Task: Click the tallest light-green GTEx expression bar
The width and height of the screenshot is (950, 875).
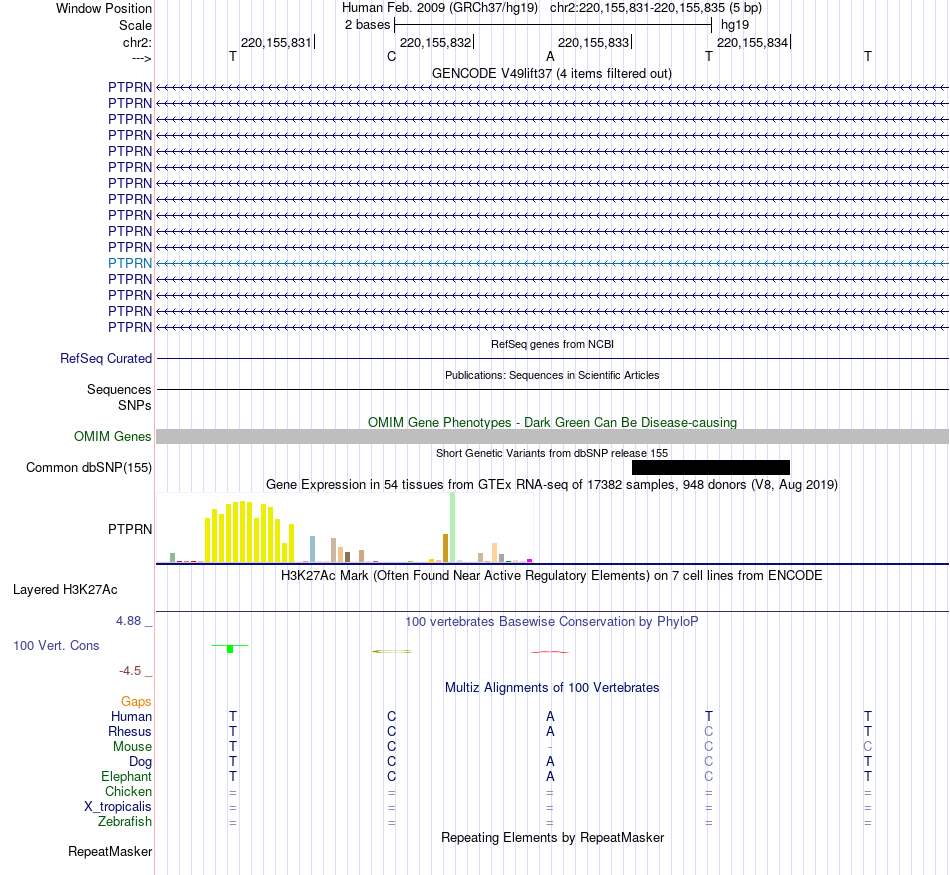Action: point(452,527)
